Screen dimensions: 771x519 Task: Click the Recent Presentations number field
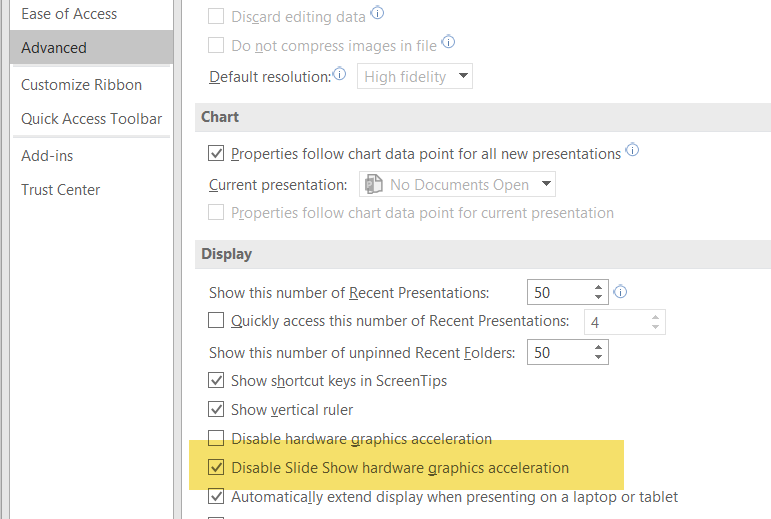click(557, 292)
